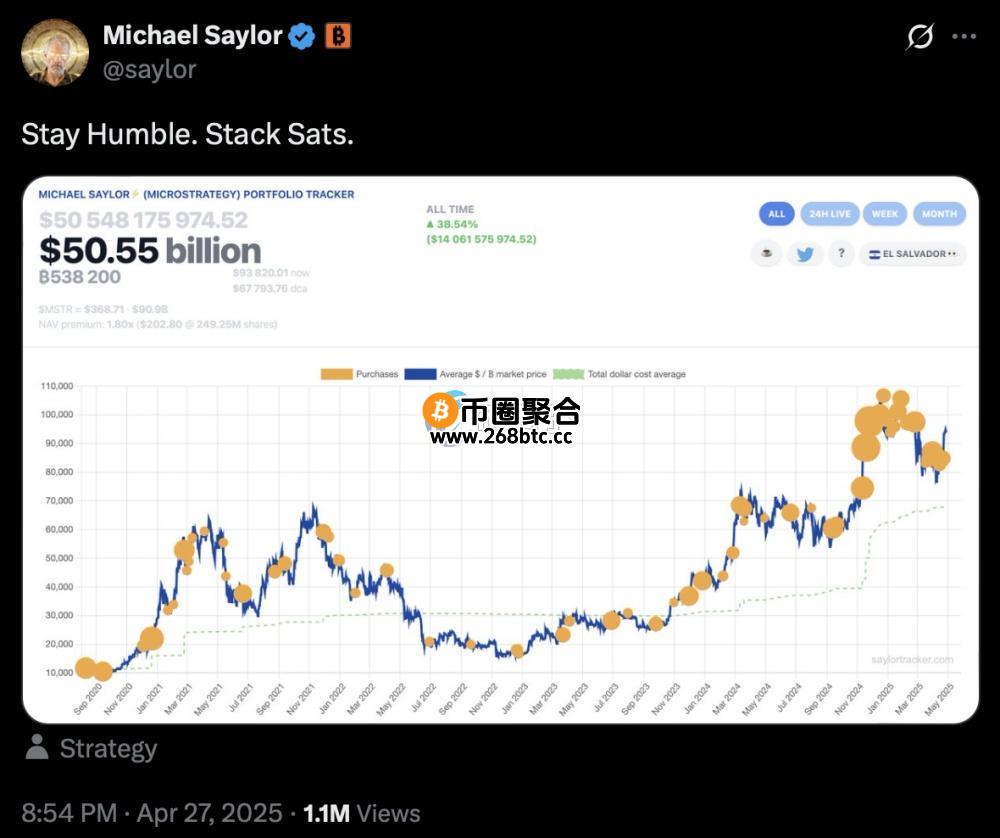Click the Nov 2024 x-axis label
The height and width of the screenshot is (838, 1000).
coord(849,699)
